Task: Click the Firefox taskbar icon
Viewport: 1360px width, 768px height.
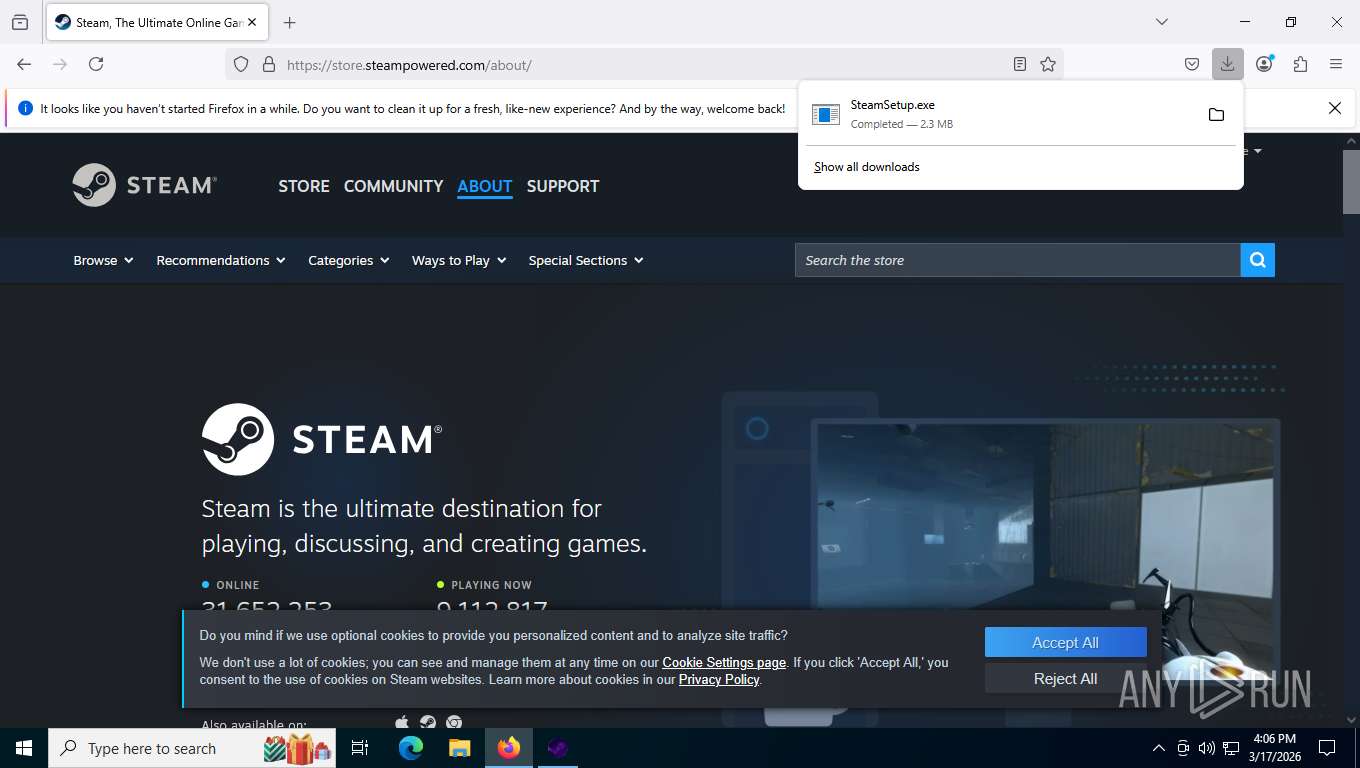Action: coord(509,748)
